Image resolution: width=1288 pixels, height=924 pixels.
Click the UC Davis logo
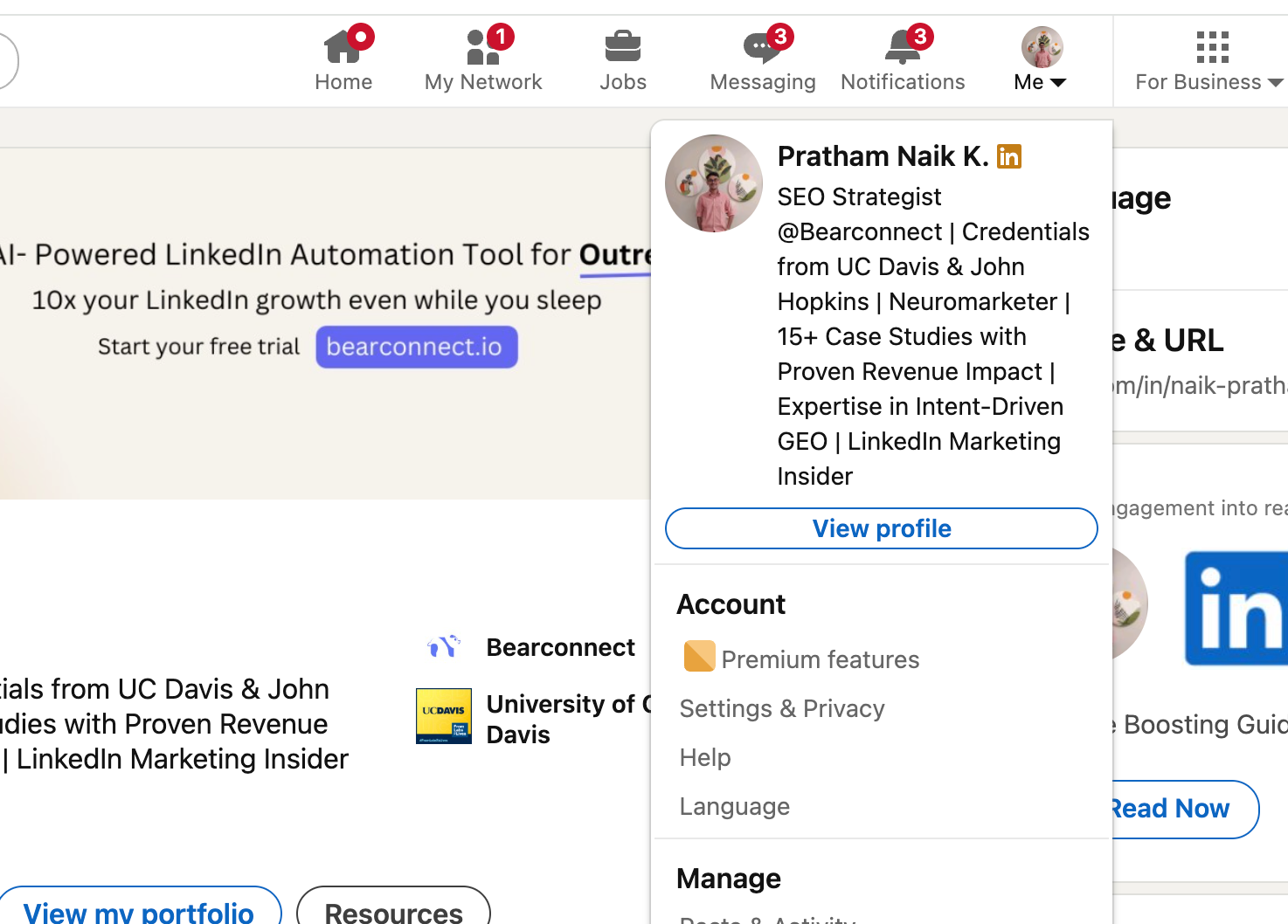point(444,716)
